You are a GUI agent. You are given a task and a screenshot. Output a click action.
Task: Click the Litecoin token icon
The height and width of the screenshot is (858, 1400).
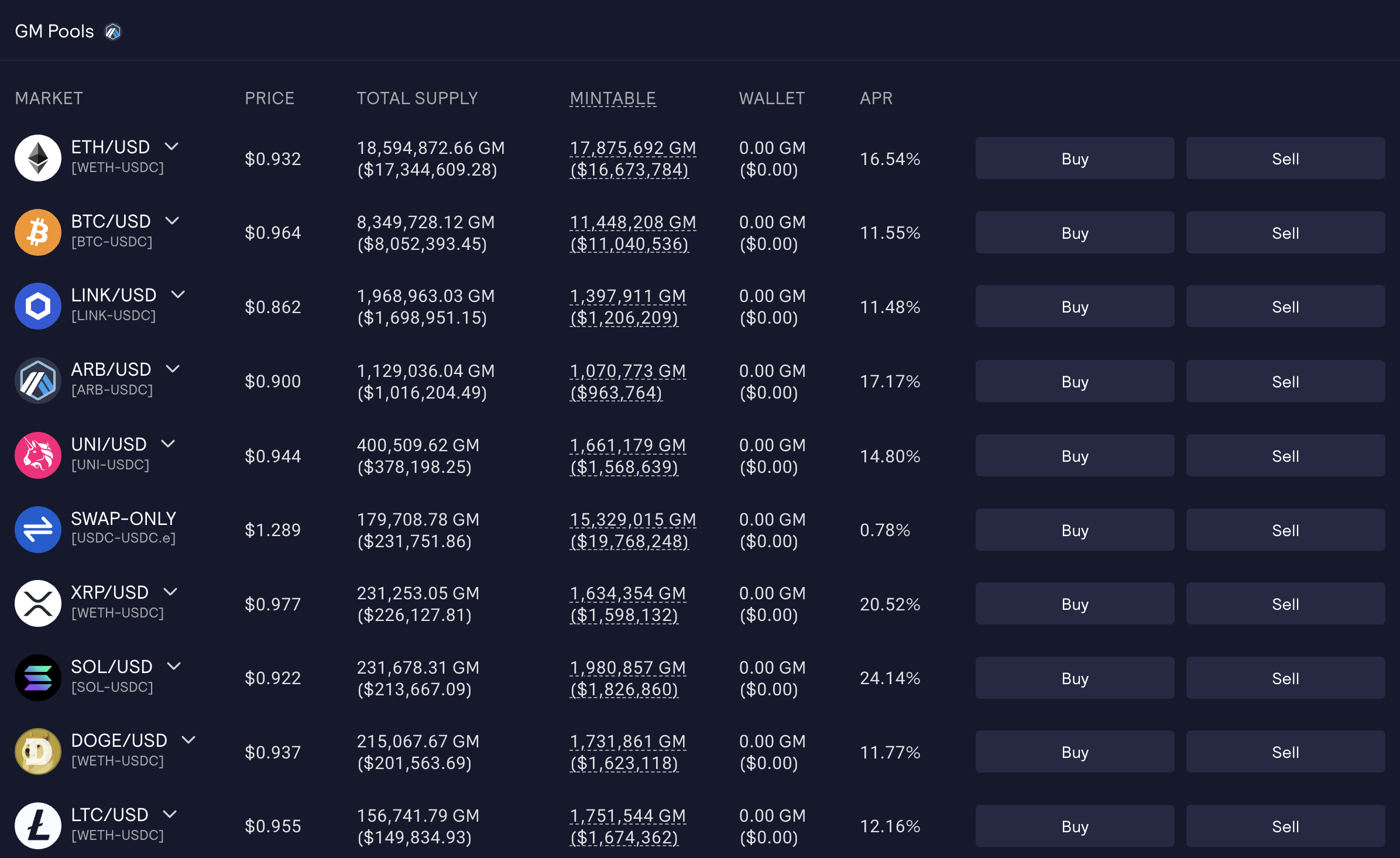38,826
